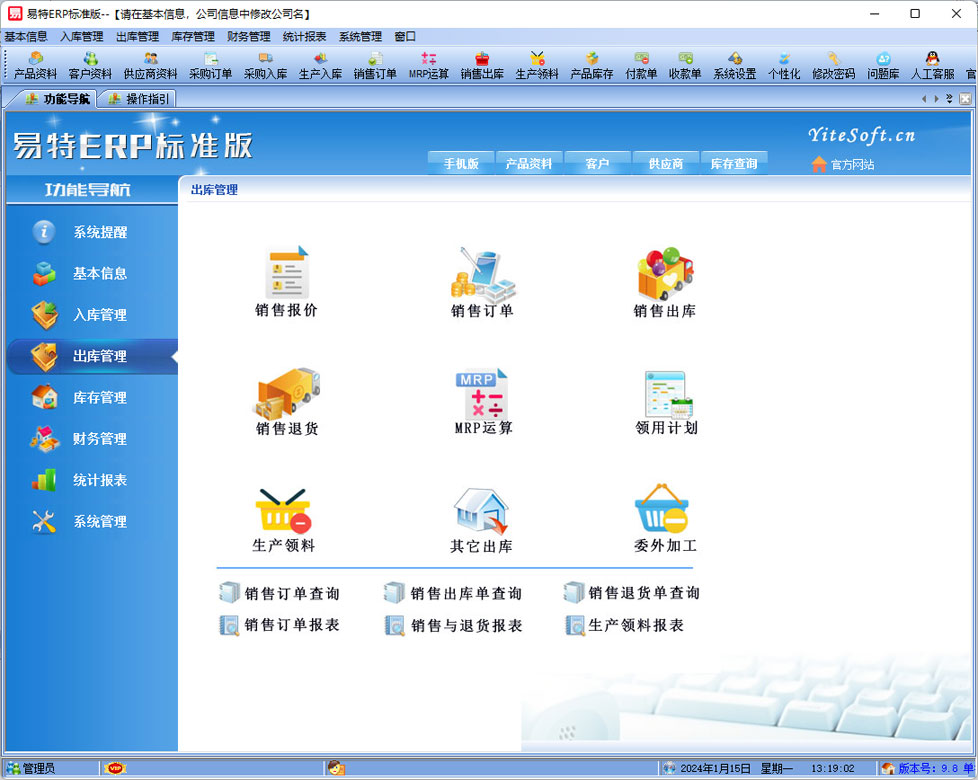Open the 委外加工 basket icon

tap(665, 511)
